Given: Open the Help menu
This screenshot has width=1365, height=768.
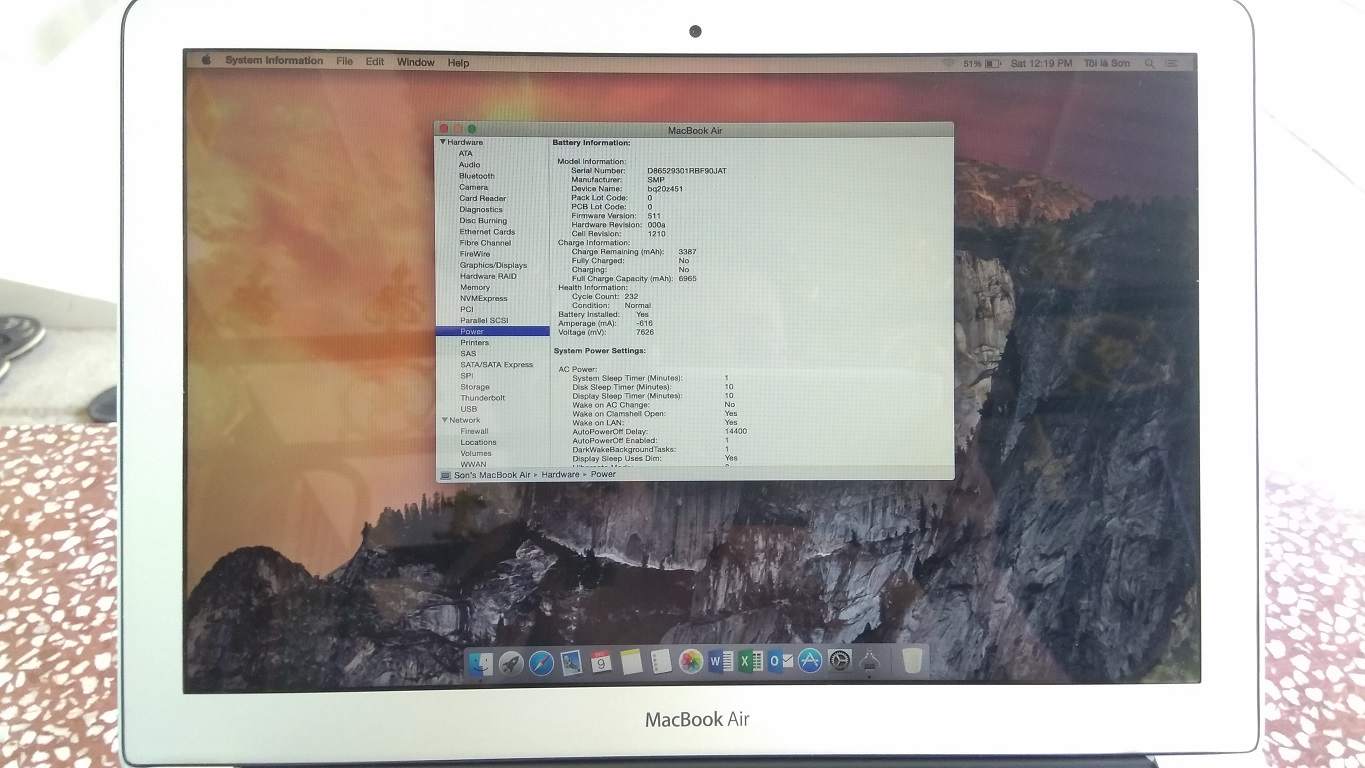Looking at the screenshot, I should [458, 63].
